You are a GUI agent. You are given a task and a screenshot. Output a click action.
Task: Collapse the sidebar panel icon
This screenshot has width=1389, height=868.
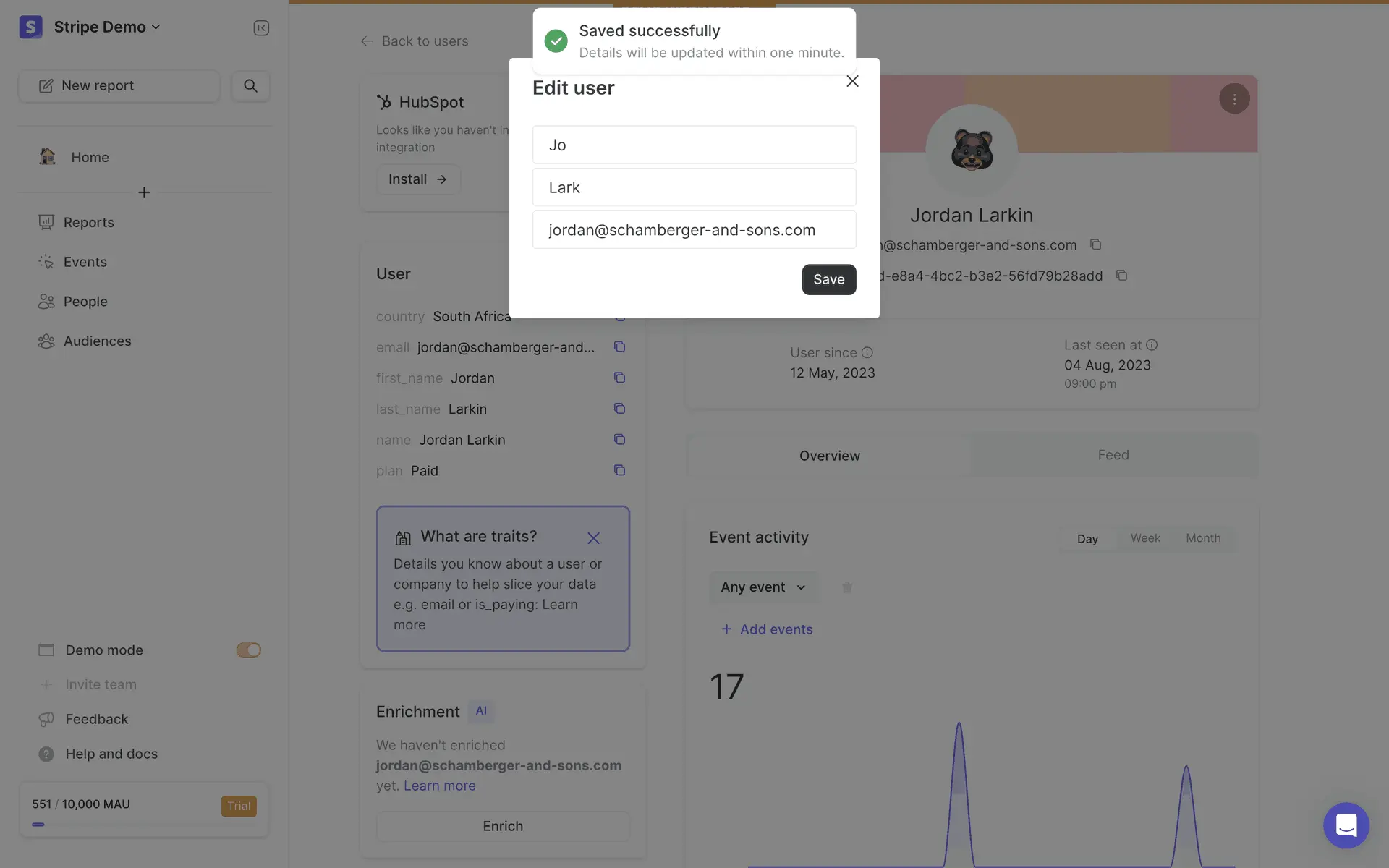(x=261, y=27)
